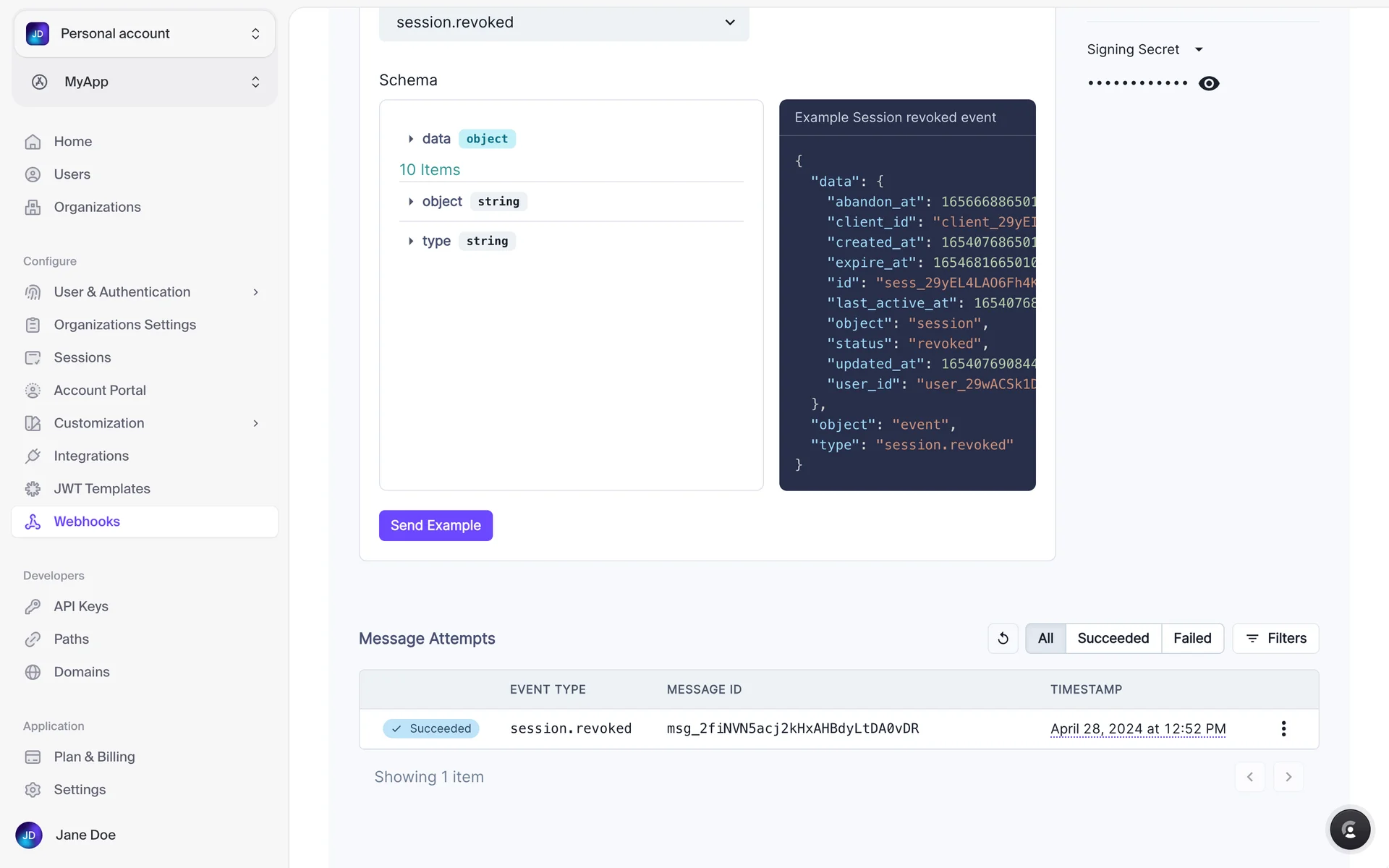Click the refresh message attempts icon
Screen dimensions: 1389x868
click(x=1003, y=638)
